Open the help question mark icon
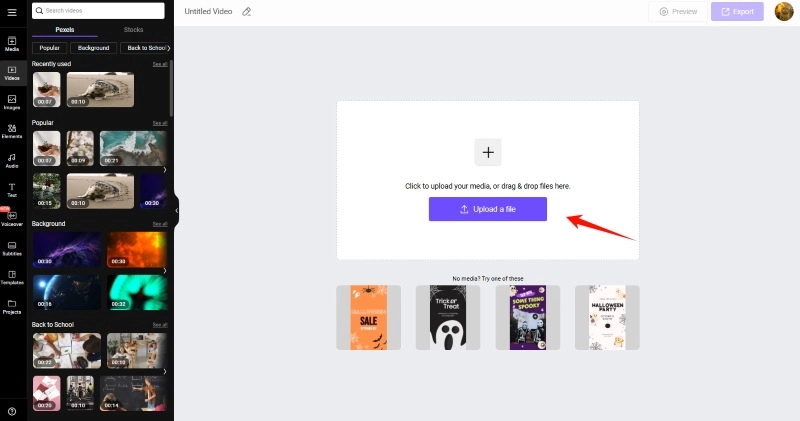 pos(12,411)
